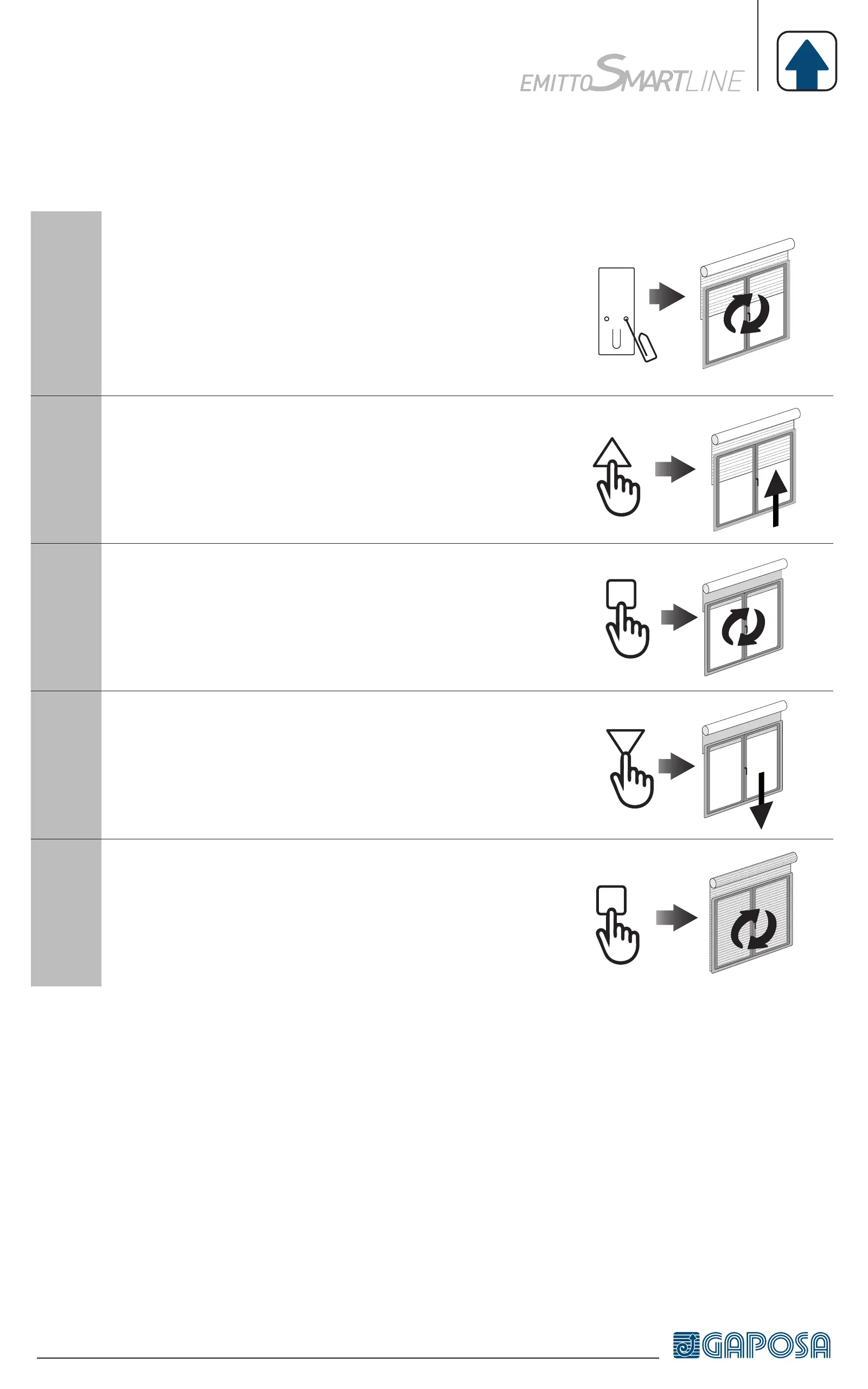Click the fully closed shutter with rotation arrows
Image resolution: width=868 pixels, height=1389 pixels.
tap(754, 913)
